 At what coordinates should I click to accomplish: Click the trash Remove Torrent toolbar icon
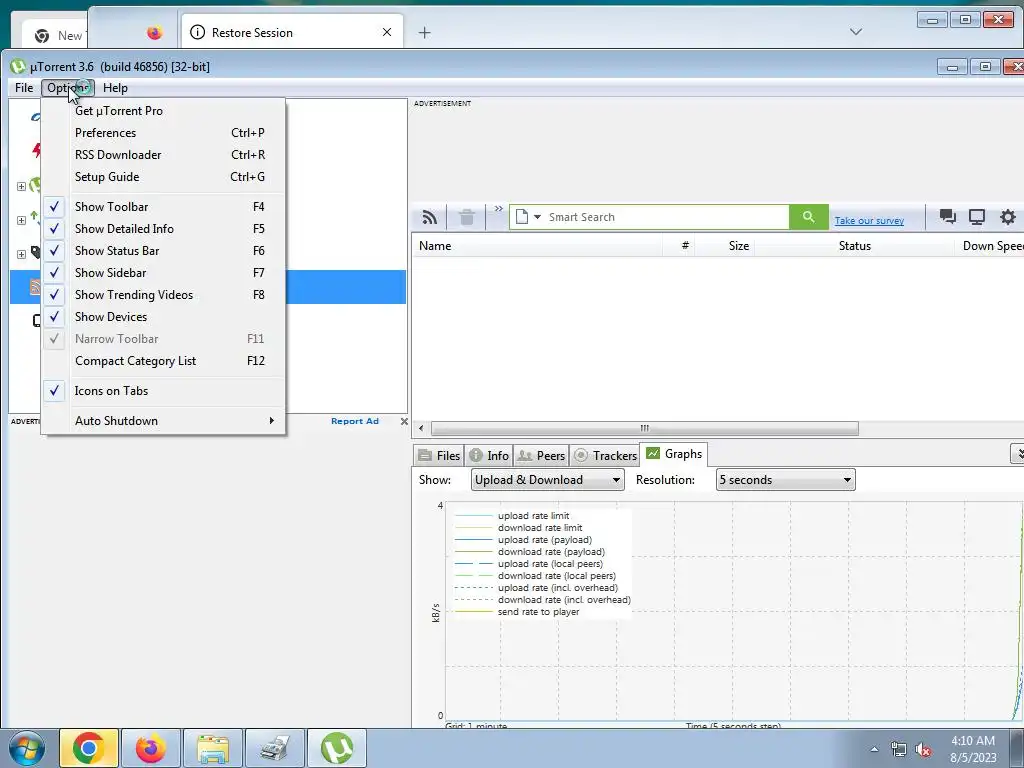tap(466, 217)
